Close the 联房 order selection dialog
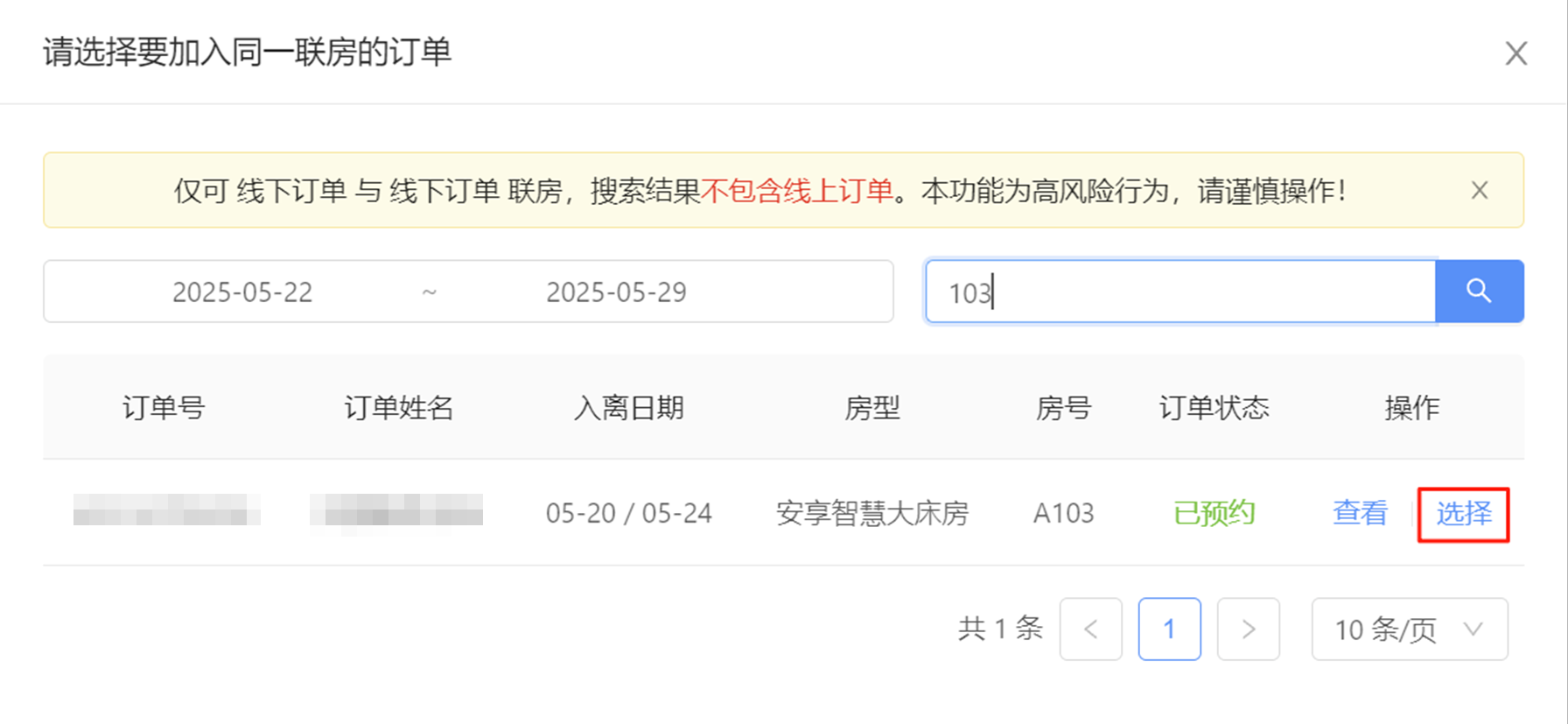This screenshot has width=1568, height=724. [x=1516, y=53]
